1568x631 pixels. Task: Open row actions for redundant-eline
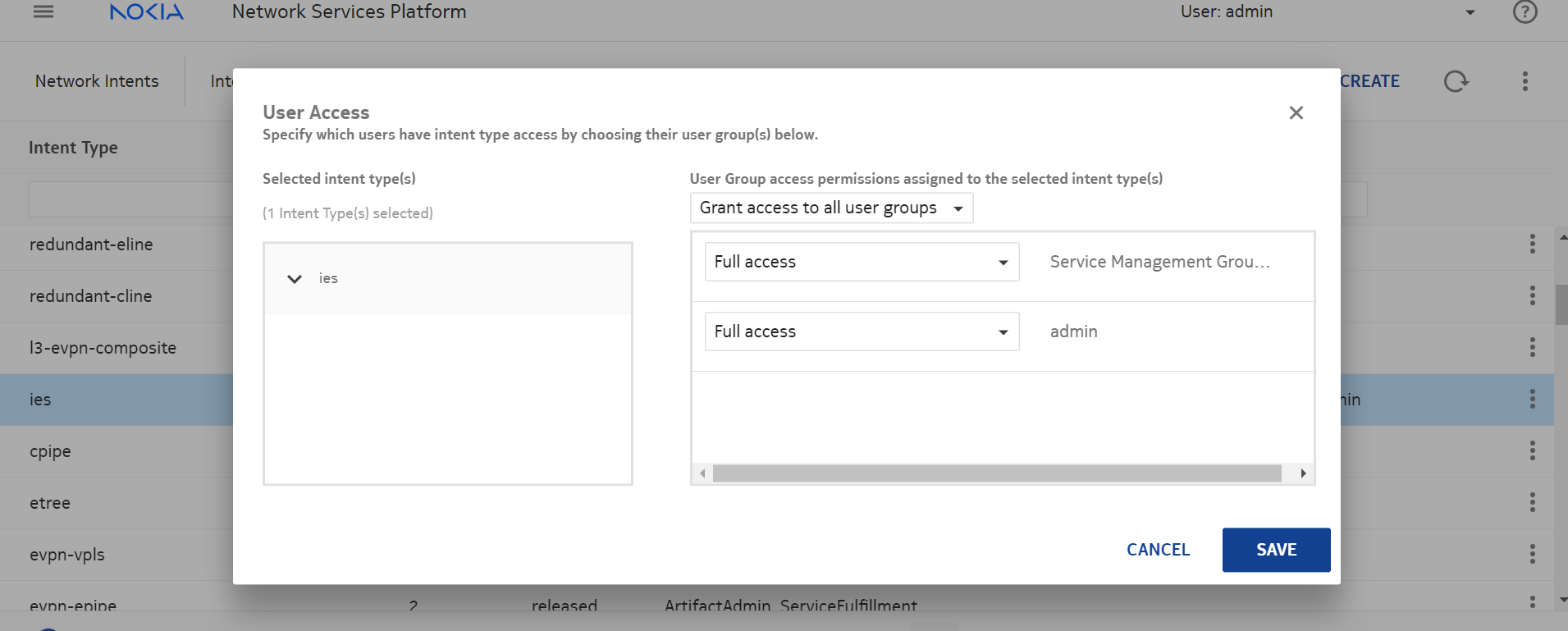pyautogui.click(x=1532, y=244)
